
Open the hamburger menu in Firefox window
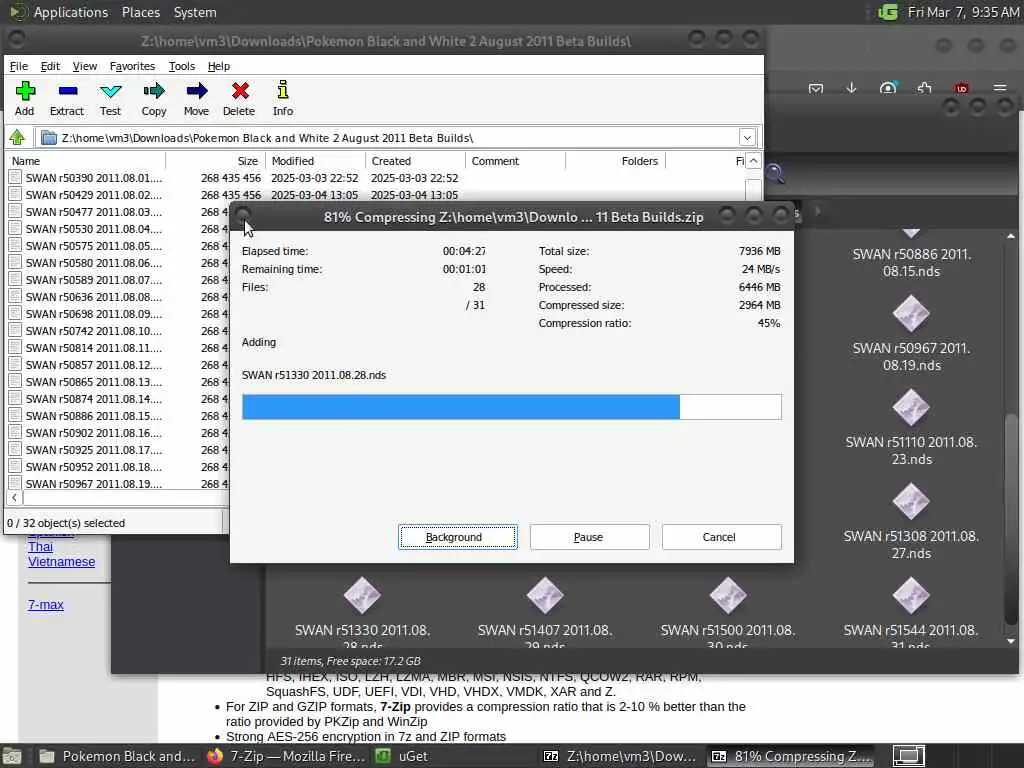(1000, 88)
